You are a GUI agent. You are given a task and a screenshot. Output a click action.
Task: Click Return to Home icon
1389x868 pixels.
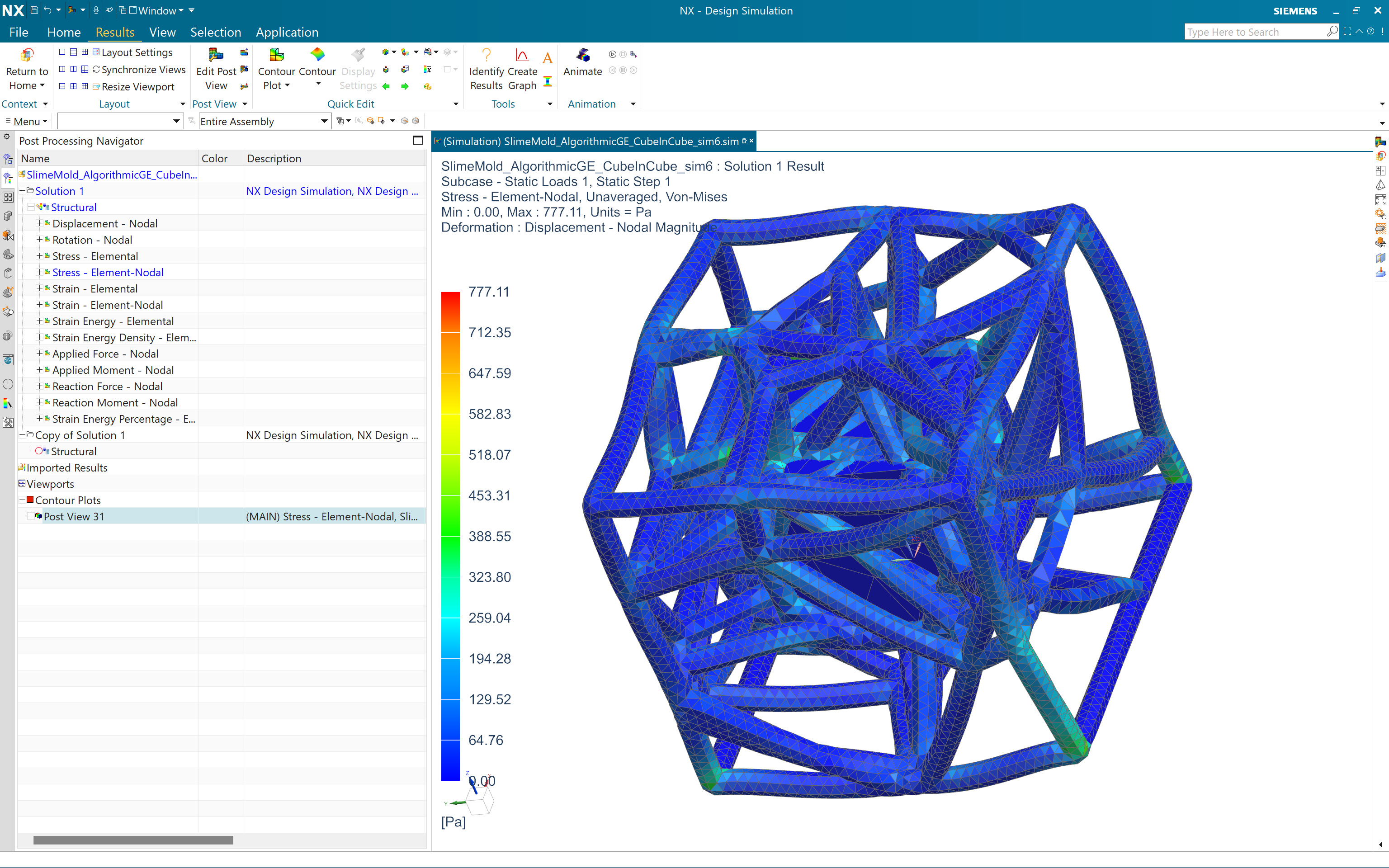tap(26, 56)
